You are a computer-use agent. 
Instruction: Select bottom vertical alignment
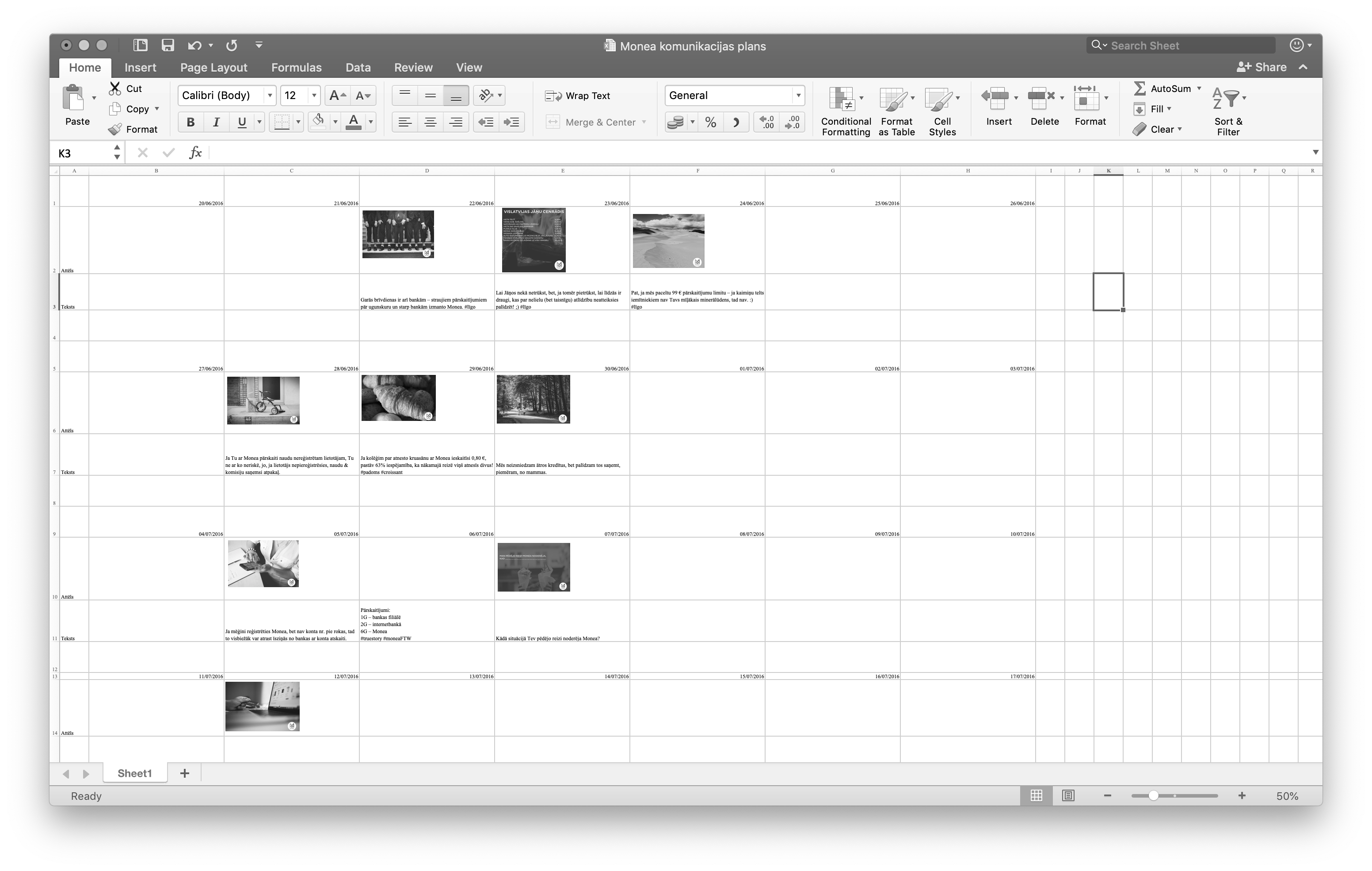point(456,95)
